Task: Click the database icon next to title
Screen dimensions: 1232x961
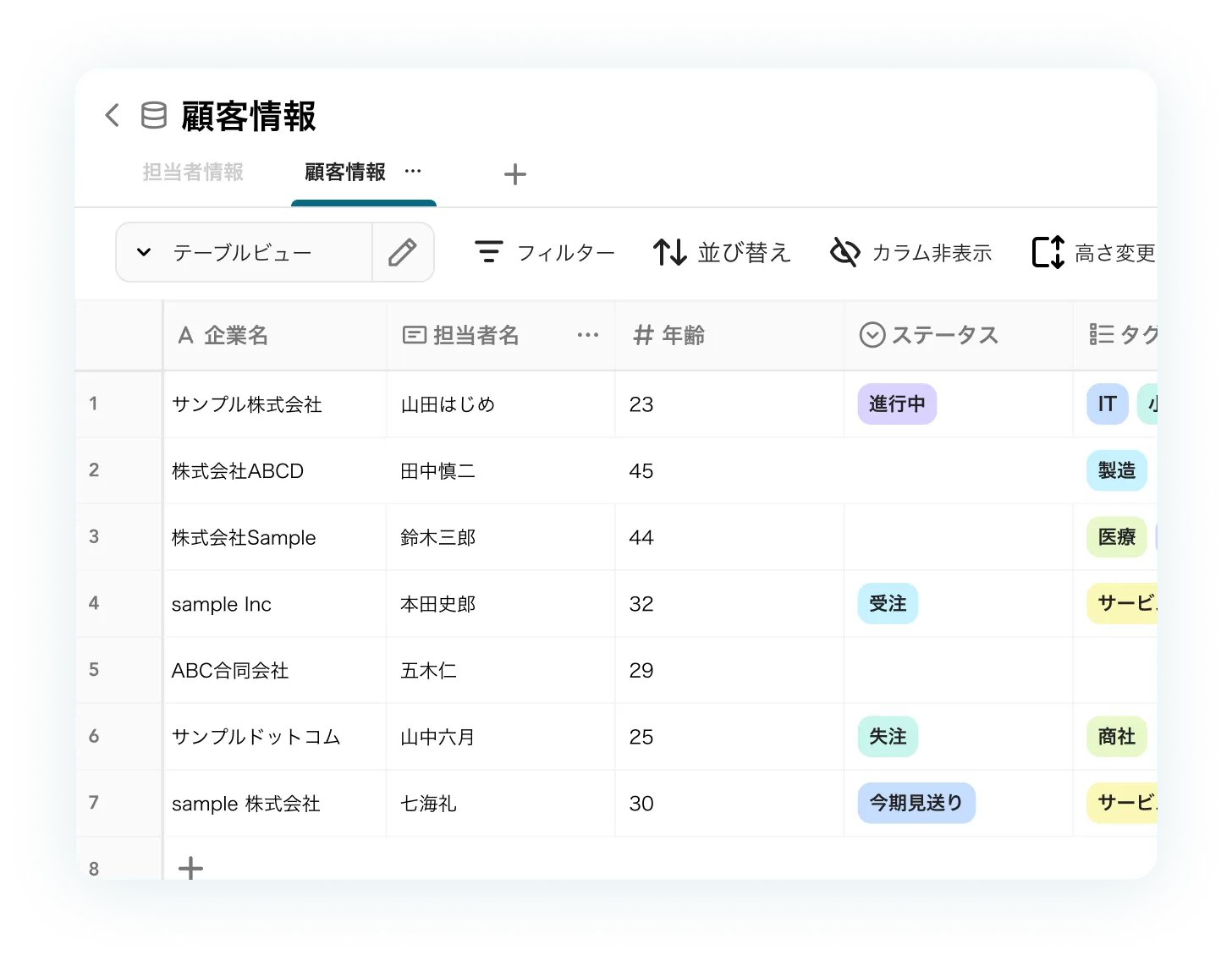Action: (153, 115)
